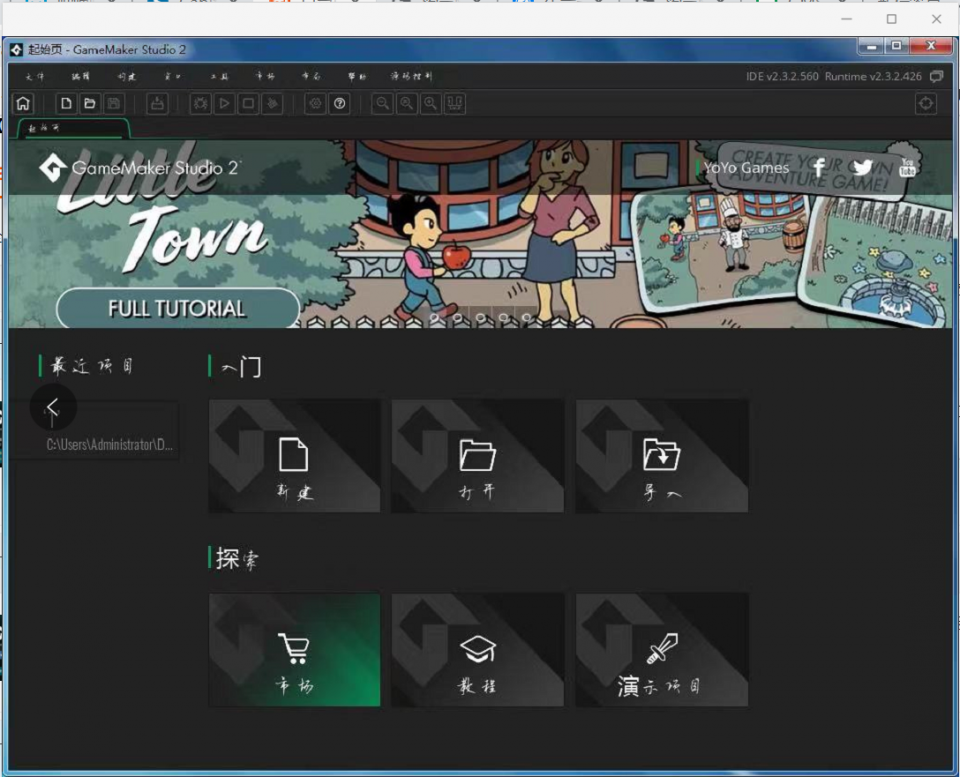Open the 教程 (Tutorials) graduation cap tile

478,650
